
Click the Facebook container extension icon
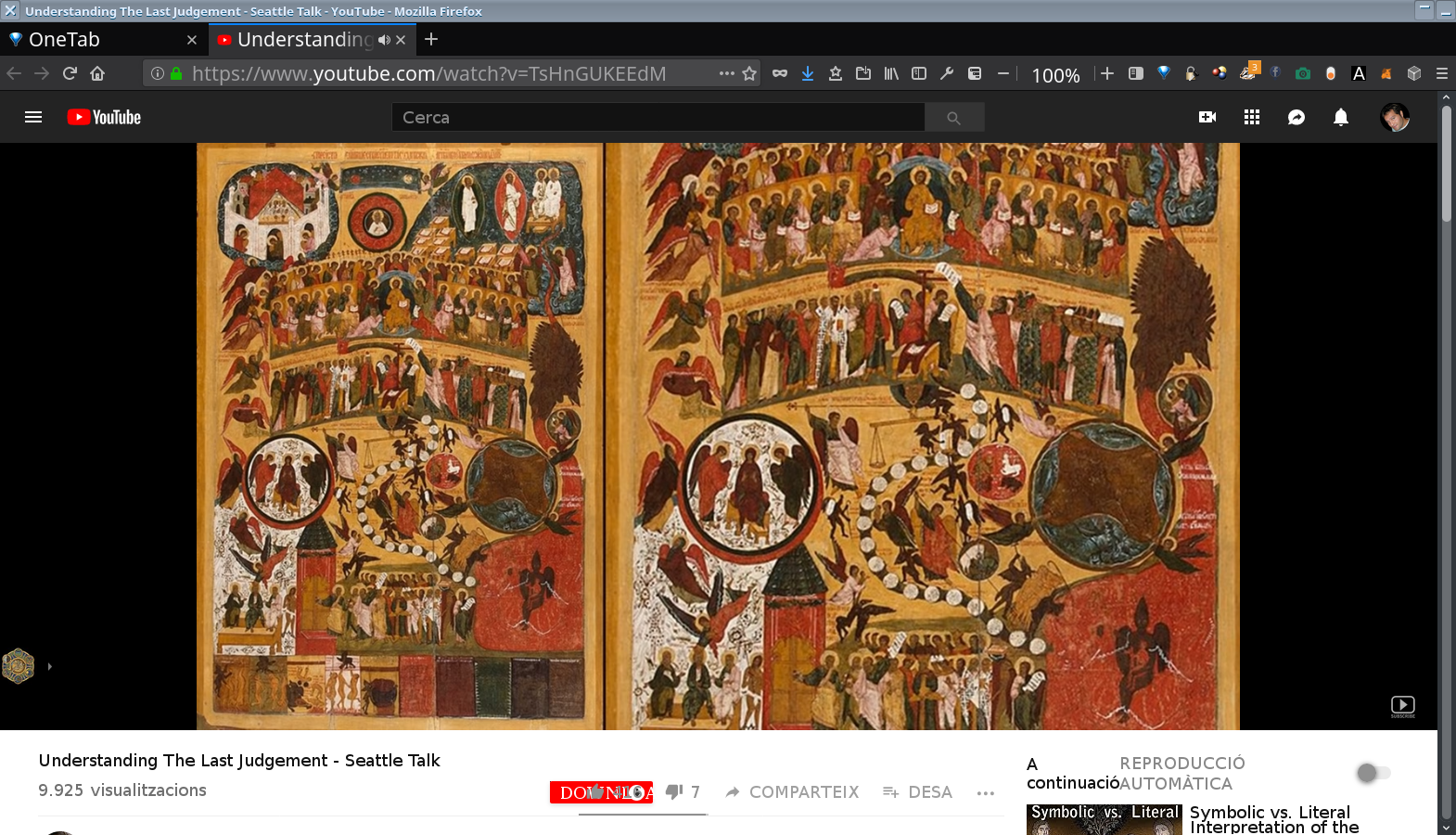tap(1275, 73)
